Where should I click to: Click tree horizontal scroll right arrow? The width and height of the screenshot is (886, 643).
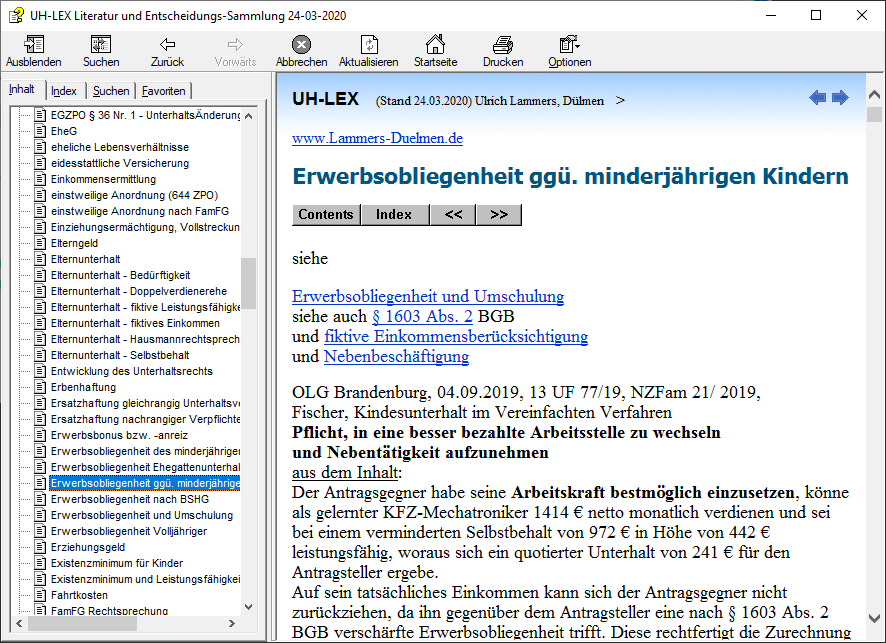click(x=232, y=623)
